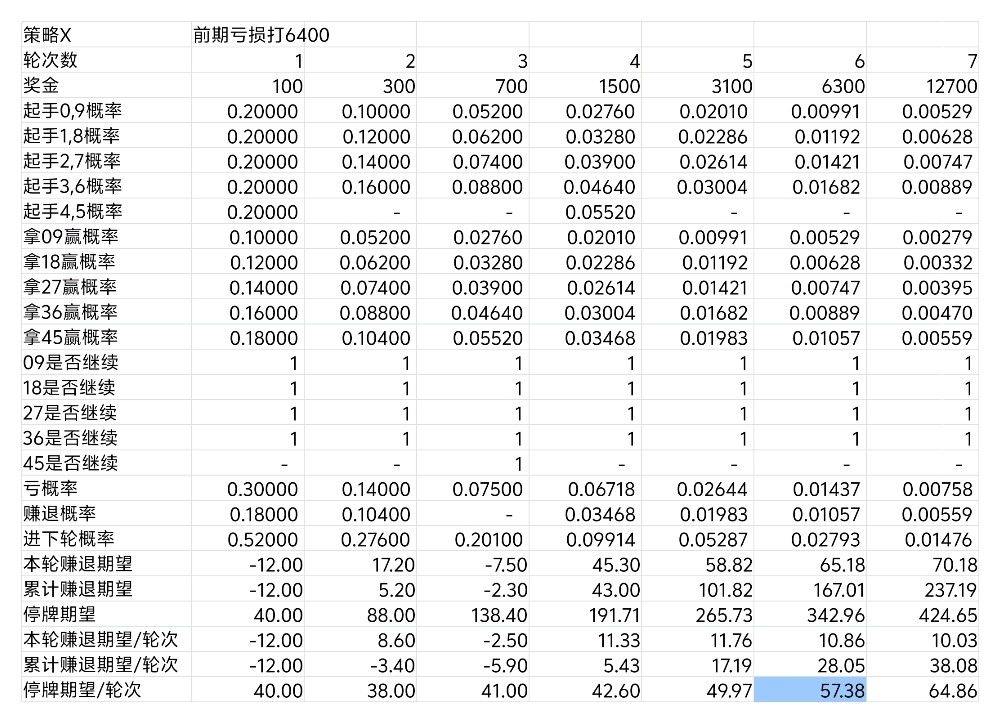Click the row label 拿36赢概率
1001x724 pixels.
[70, 312]
